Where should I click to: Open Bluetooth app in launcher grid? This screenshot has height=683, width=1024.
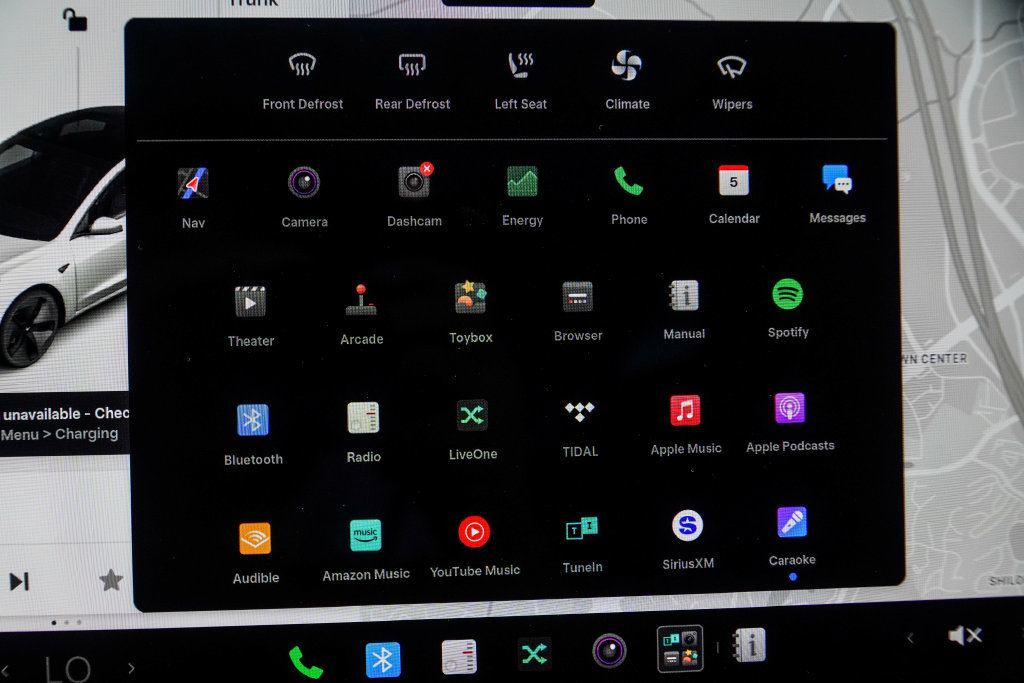253,435
